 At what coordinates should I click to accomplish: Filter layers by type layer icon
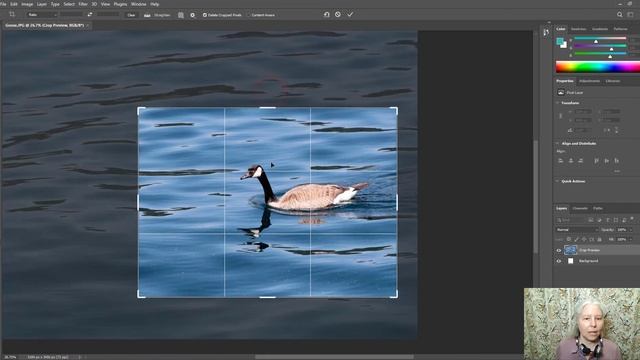pyautogui.click(x=608, y=220)
